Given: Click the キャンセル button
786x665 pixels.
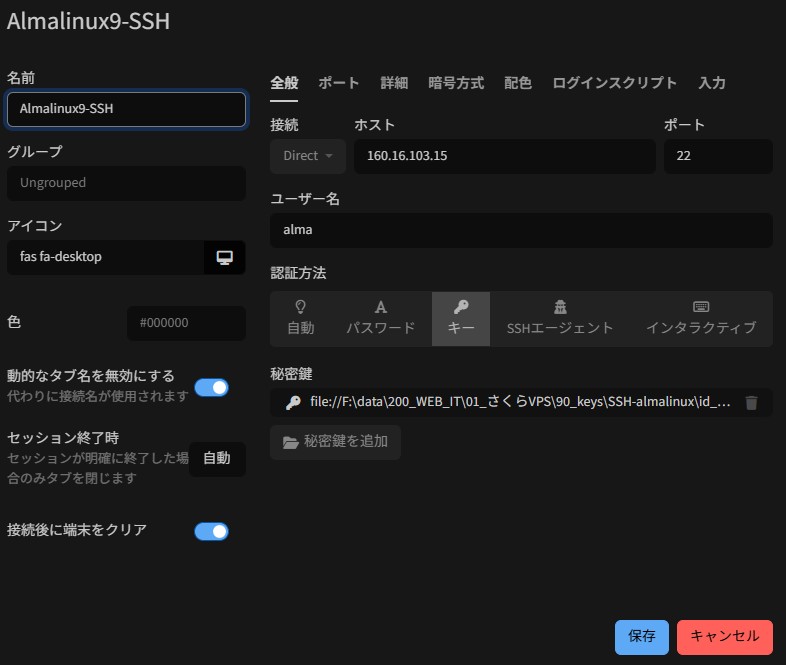Looking at the screenshot, I should 724,636.
